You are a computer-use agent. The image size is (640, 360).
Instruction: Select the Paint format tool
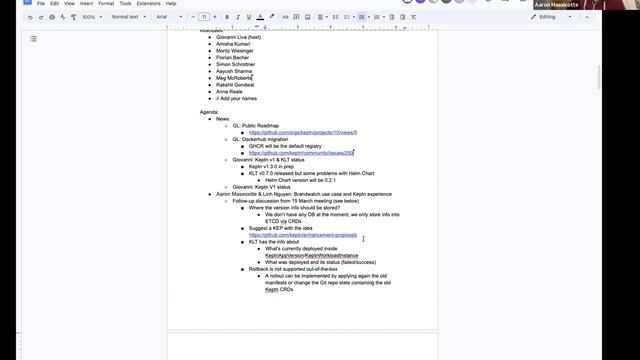[x=73, y=17]
